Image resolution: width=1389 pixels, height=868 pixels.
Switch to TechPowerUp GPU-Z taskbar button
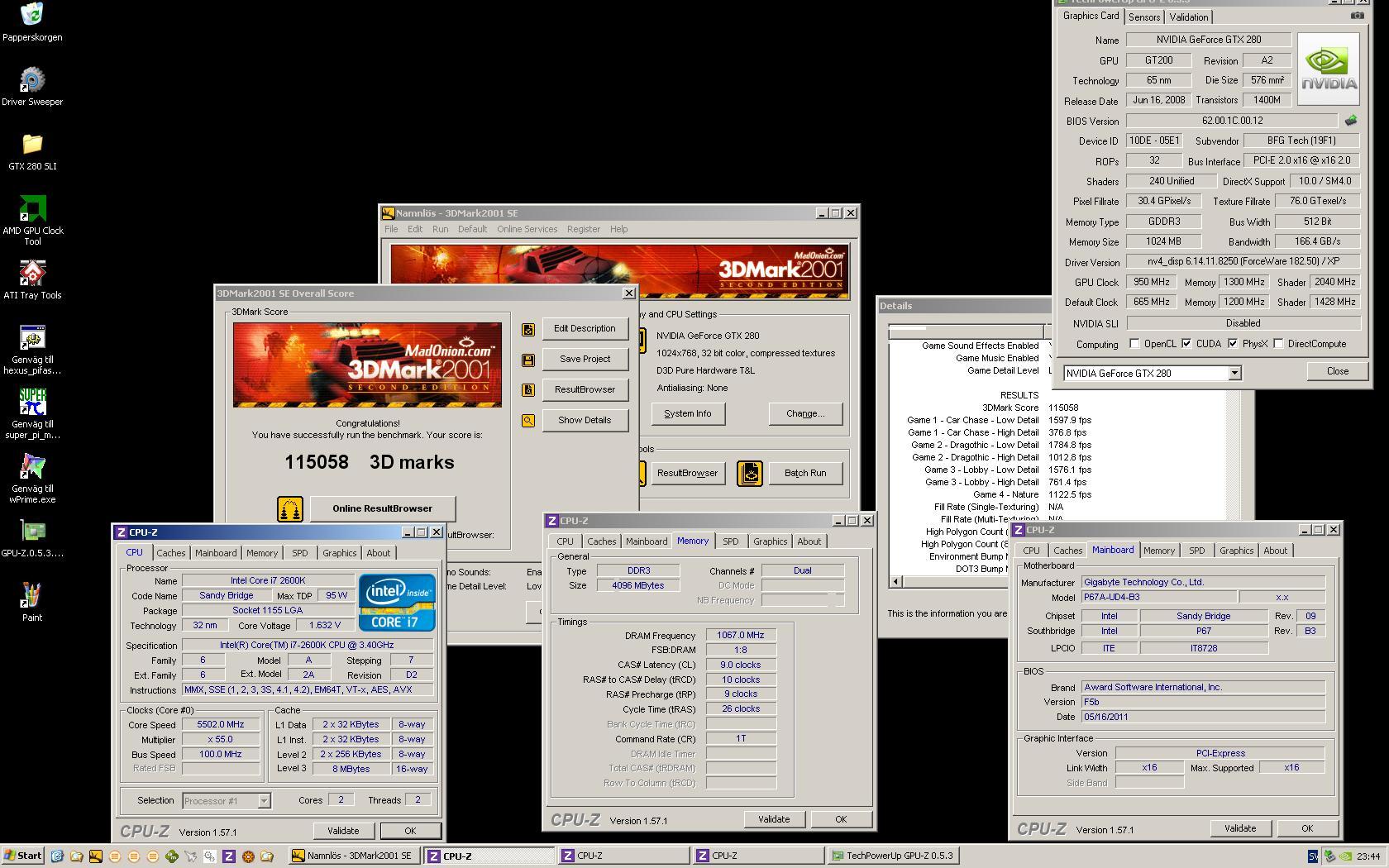(x=893, y=856)
